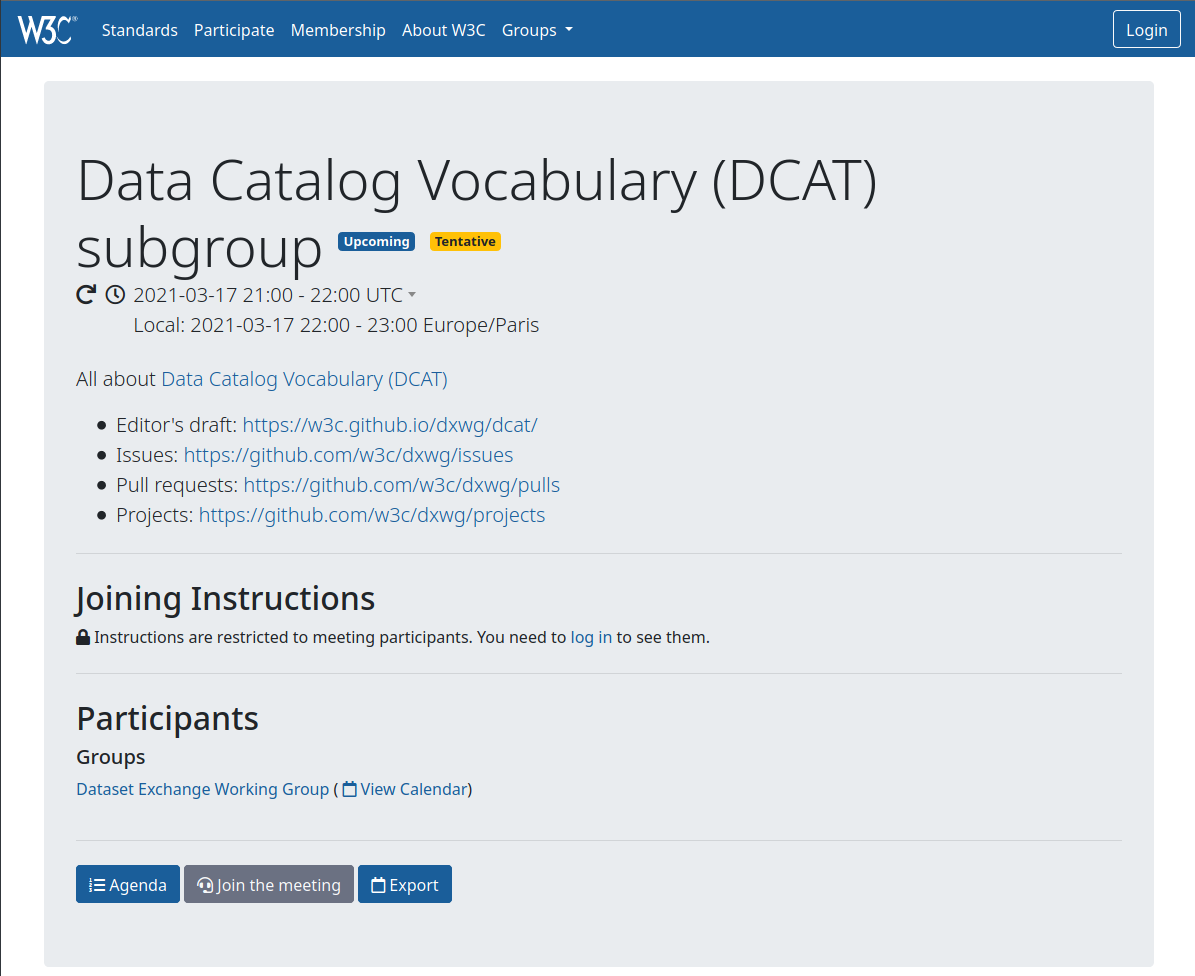Screen dimensions: 1195x976
Task: Go to the Participate page
Action: click(234, 30)
